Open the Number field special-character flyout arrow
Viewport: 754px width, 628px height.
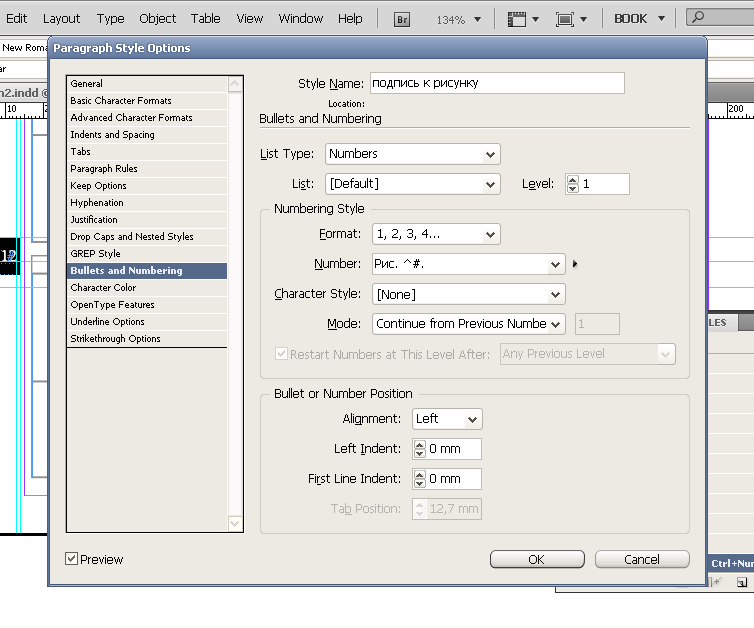[x=576, y=265]
